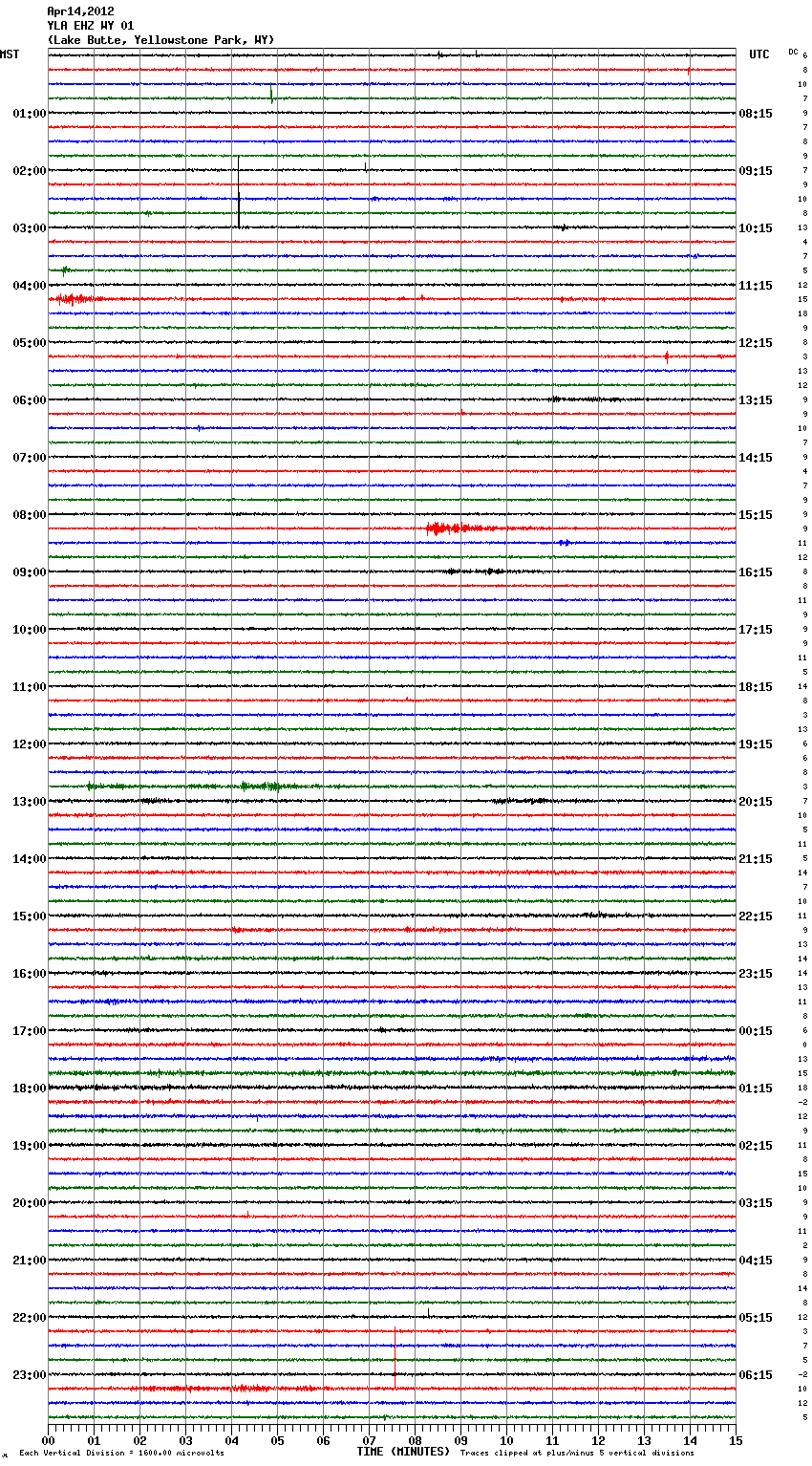Screen dimensions: 812x1466
Task: Click the "DC" column header
Action: [793, 52]
